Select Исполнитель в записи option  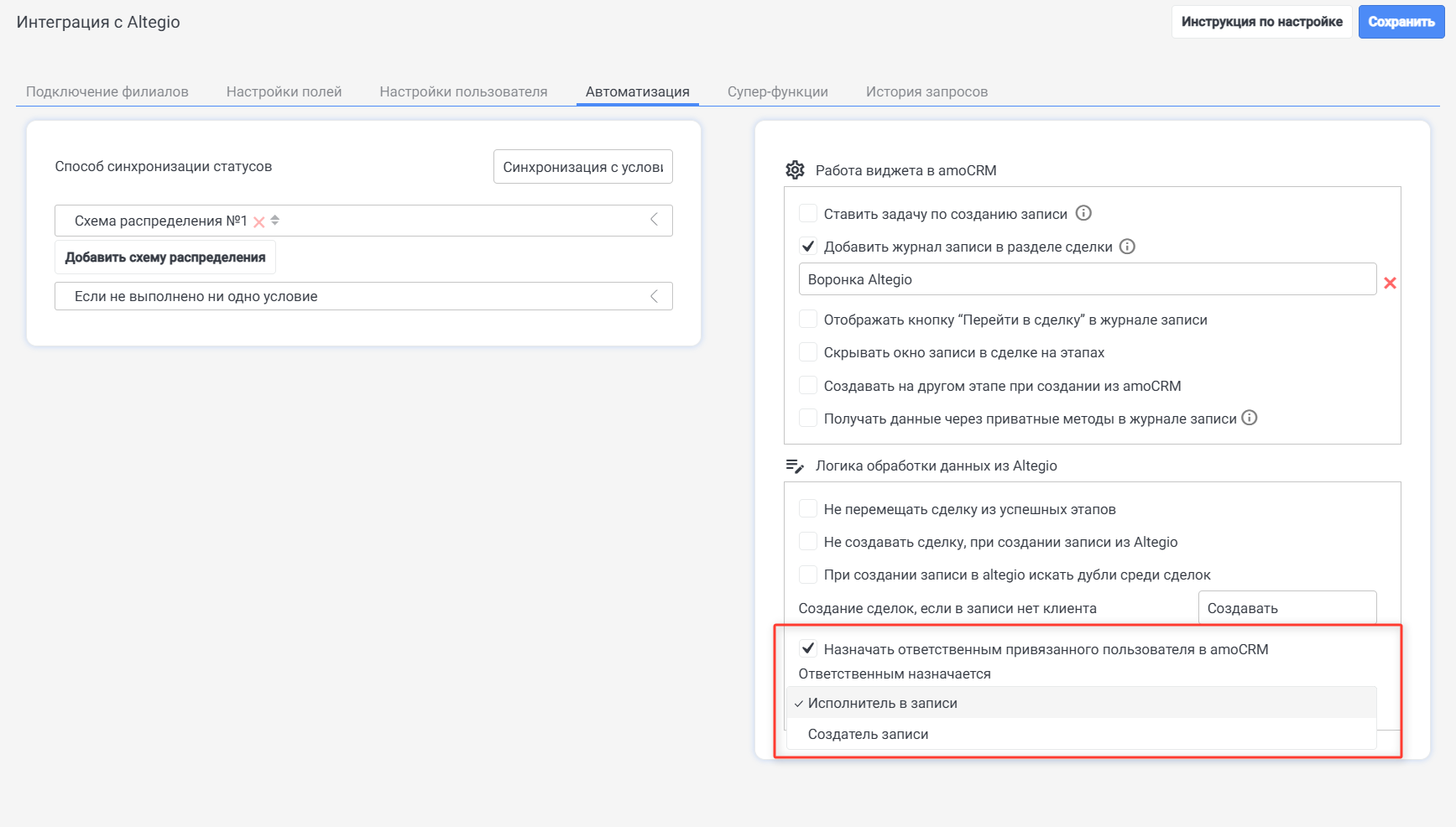point(1082,703)
